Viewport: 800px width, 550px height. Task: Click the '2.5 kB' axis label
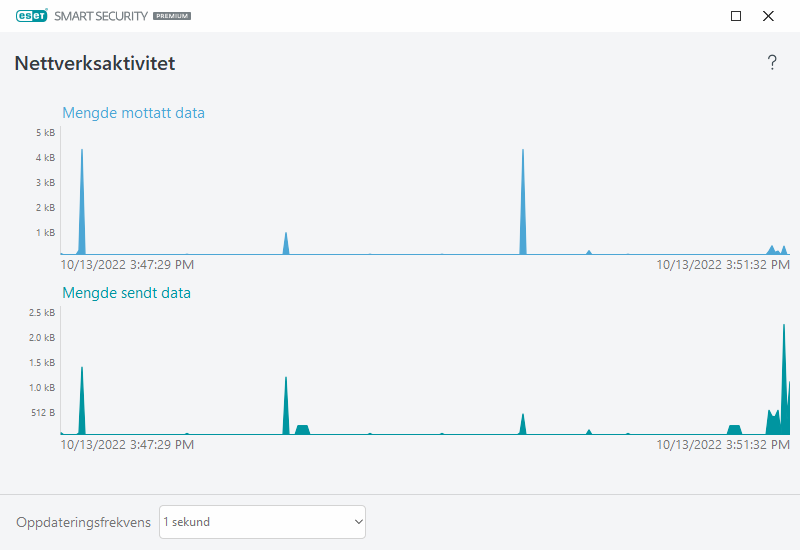pyautogui.click(x=42, y=313)
